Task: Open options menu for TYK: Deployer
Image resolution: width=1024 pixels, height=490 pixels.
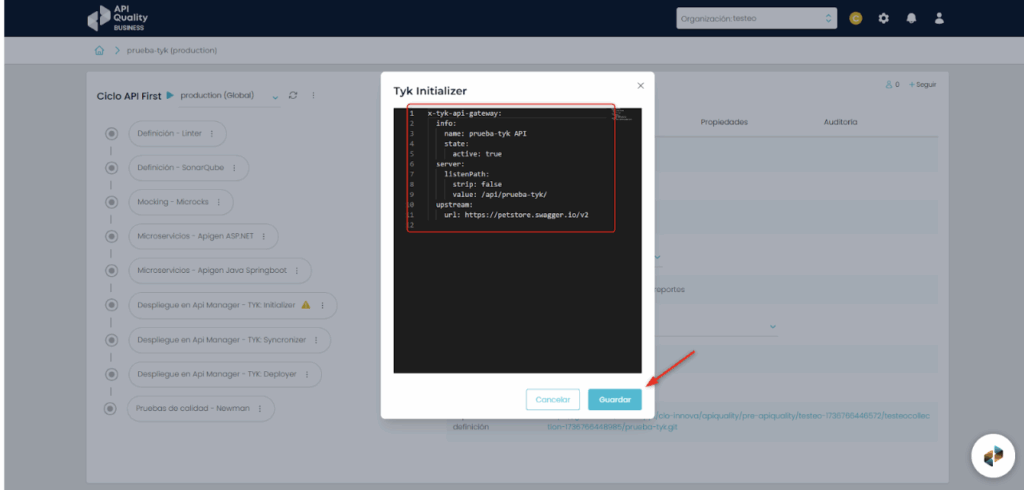Action: 306,374
